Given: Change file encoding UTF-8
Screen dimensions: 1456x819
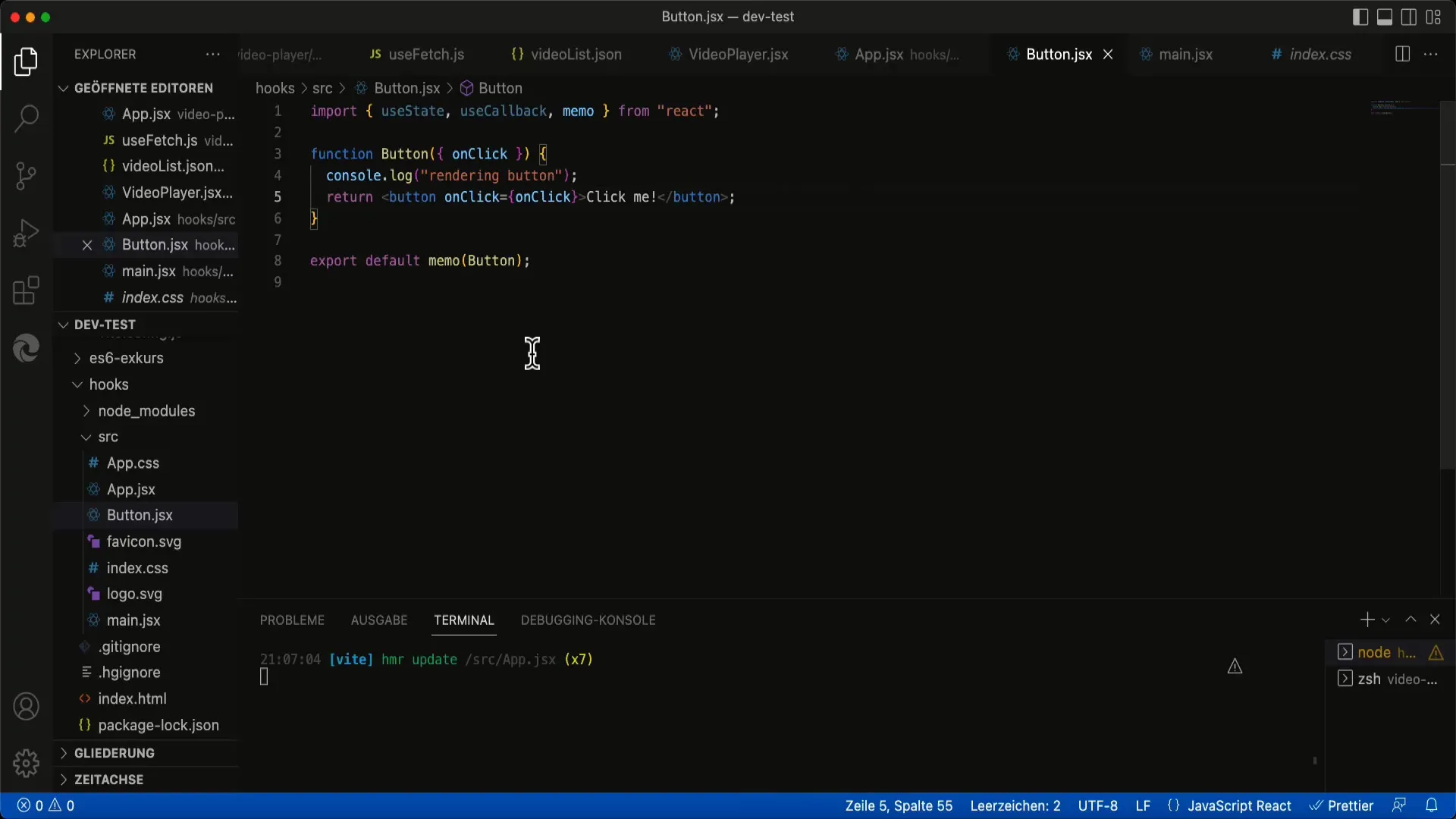Looking at the screenshot, I should [x=1097, y=805].
